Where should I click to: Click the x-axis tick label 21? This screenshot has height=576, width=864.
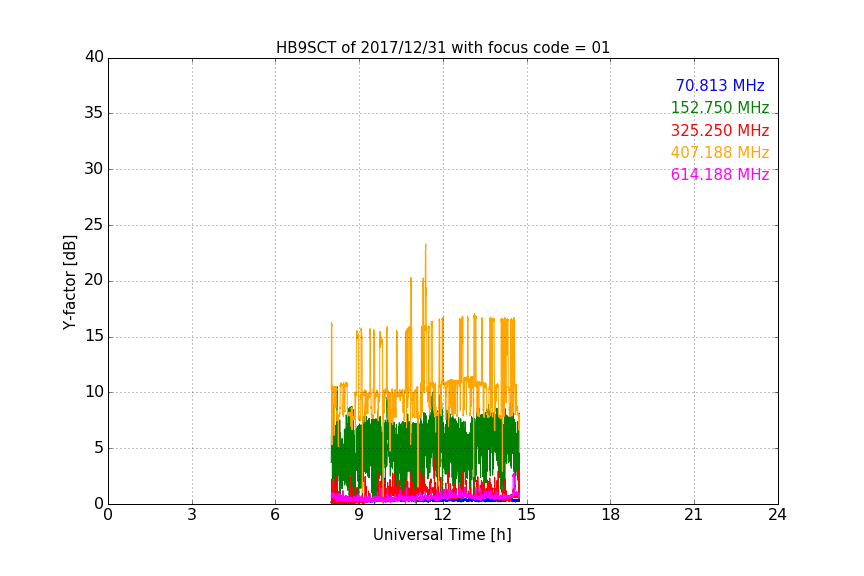(694, 515)
